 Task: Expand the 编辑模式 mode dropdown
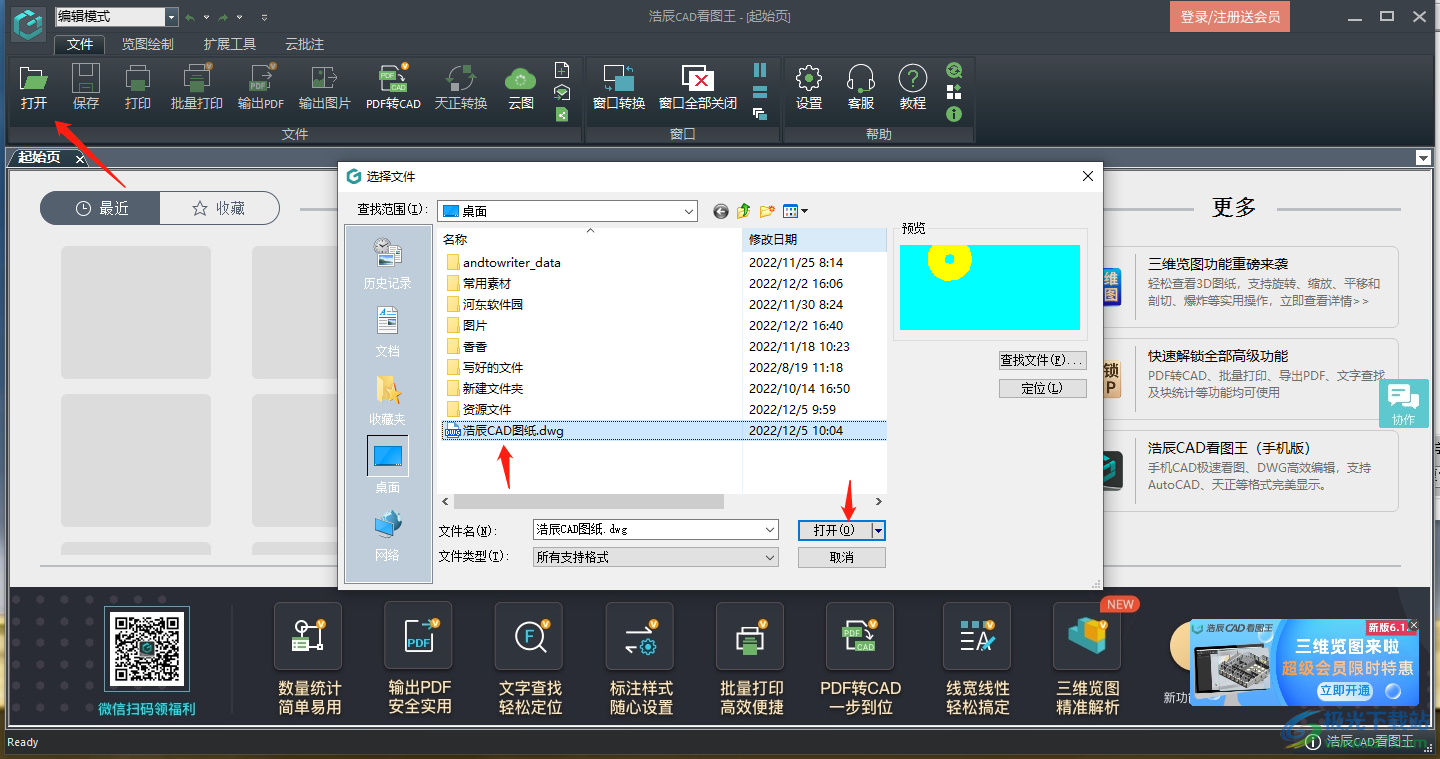click(171, 17)
